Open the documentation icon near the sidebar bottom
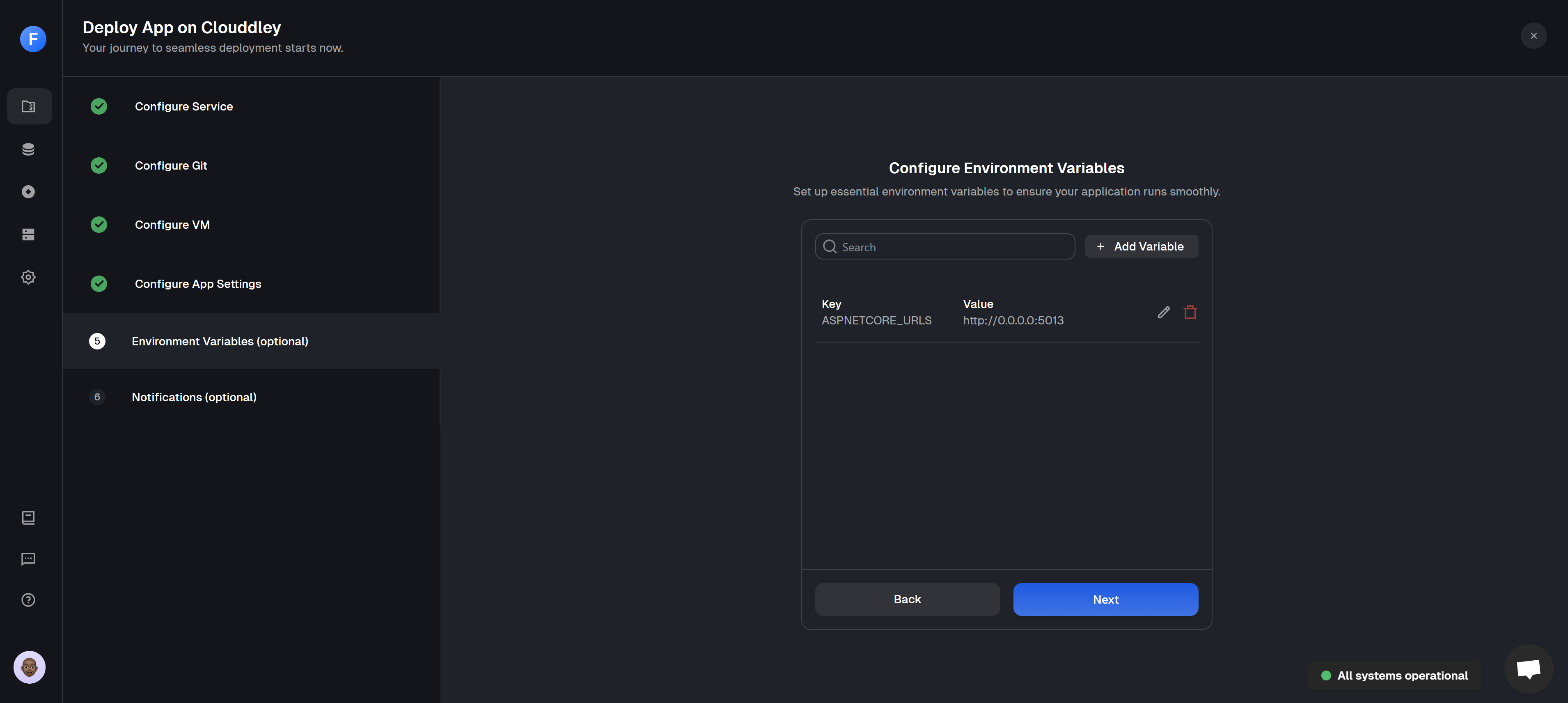This screenshot has width=1568, height=703. click(29, 518)
